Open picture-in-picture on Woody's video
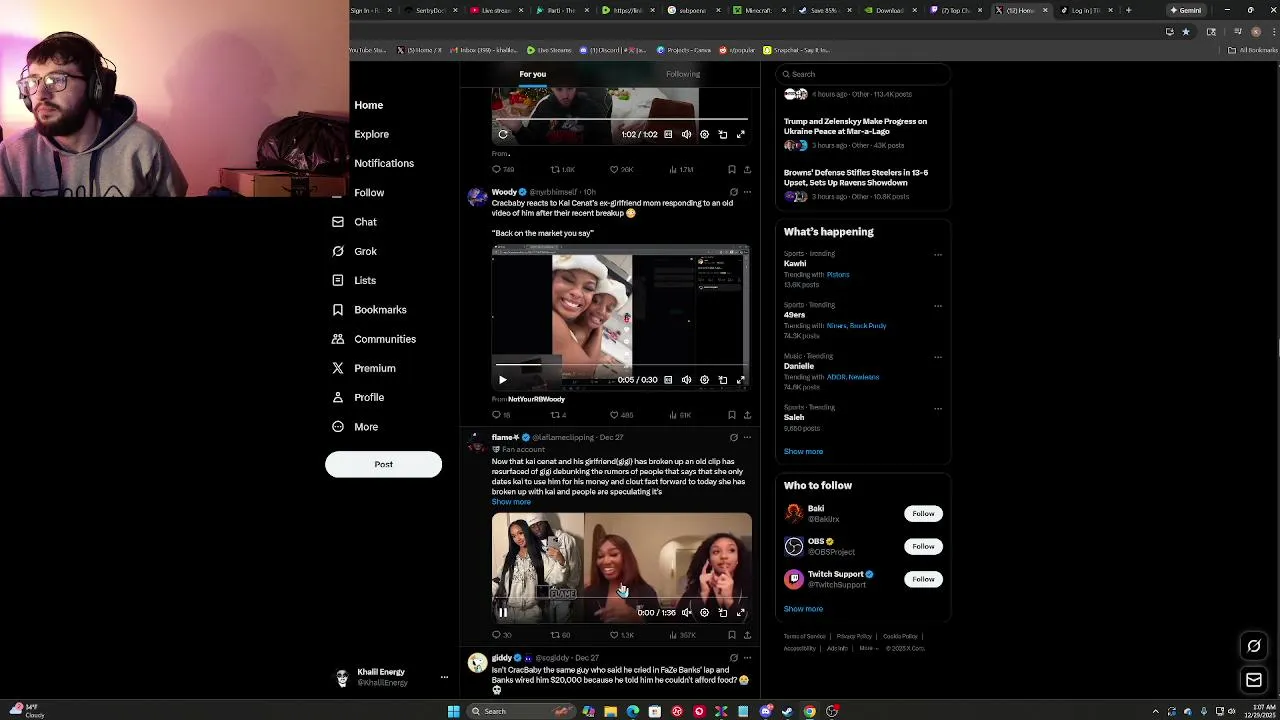Screen dimensions: 1280x720 point(723,380)
